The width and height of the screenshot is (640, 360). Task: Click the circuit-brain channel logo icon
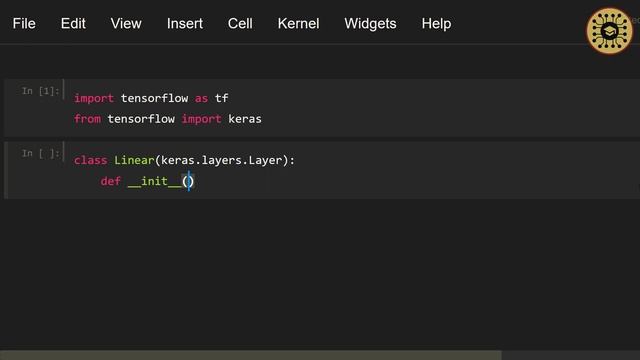pos(609,31)
